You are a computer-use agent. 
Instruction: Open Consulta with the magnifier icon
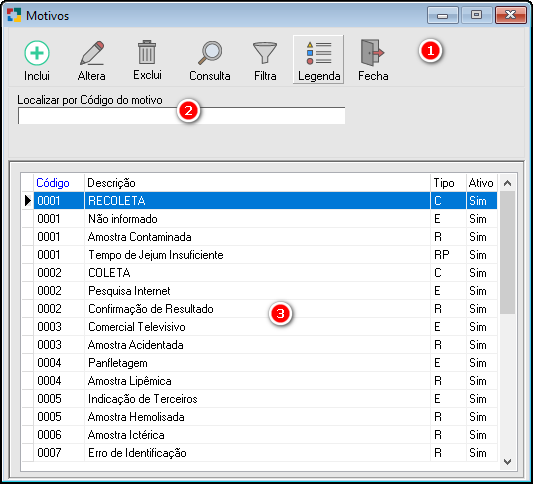coord(210,53)
